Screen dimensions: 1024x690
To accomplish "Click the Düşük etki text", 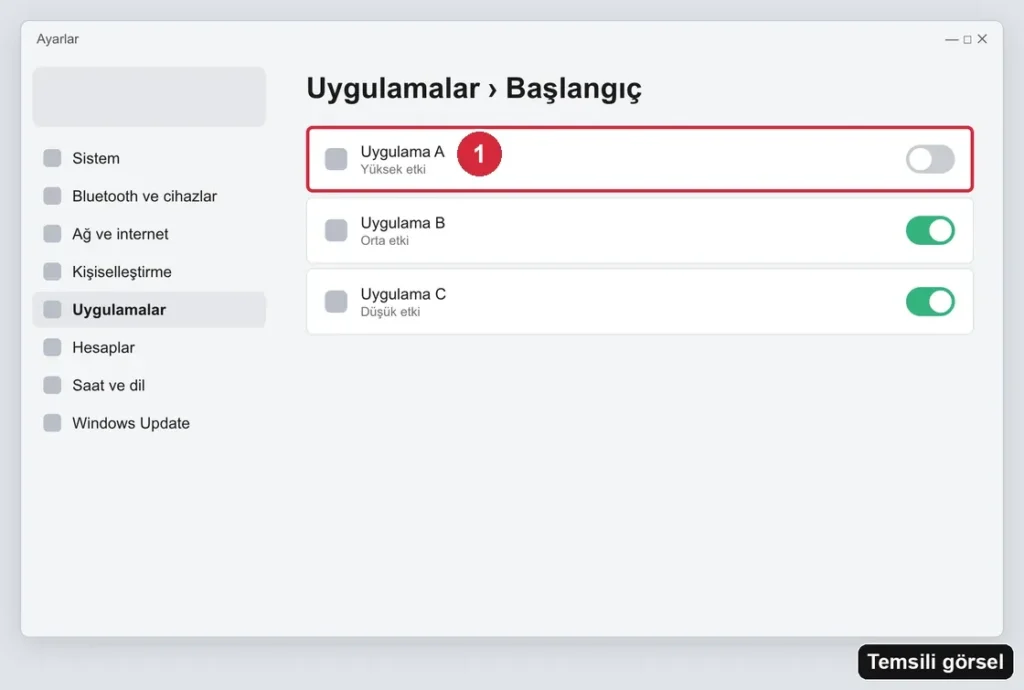I will pyautogui.click(x=391, y=312).
